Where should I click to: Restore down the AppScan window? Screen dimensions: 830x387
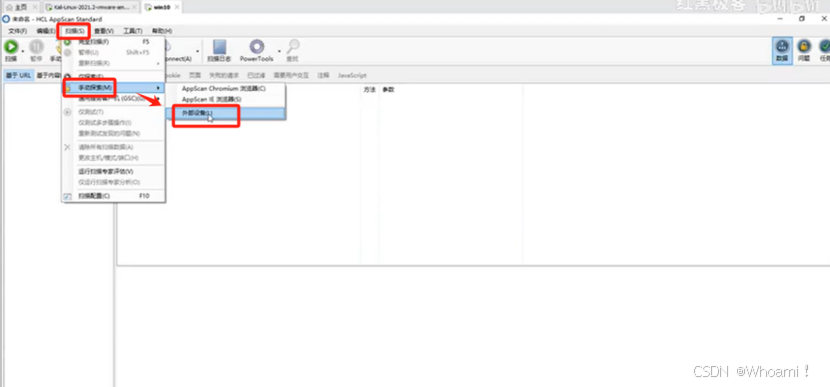[x=802, y=19]
